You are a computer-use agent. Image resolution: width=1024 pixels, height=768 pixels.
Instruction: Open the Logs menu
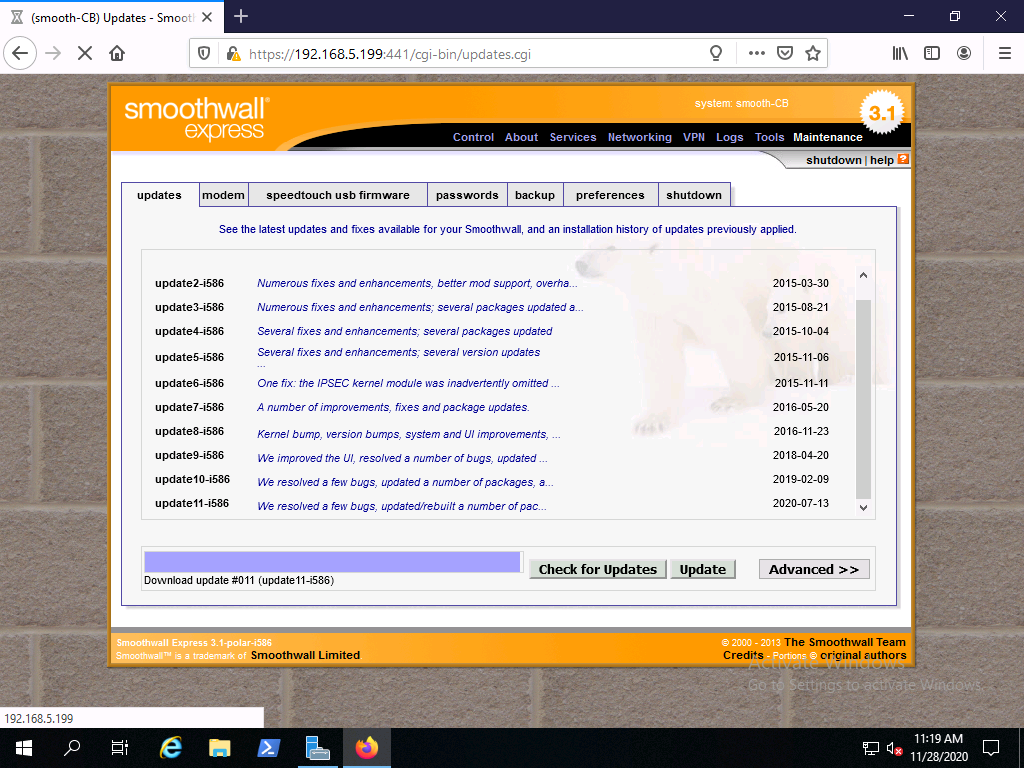tap(729, 137)
